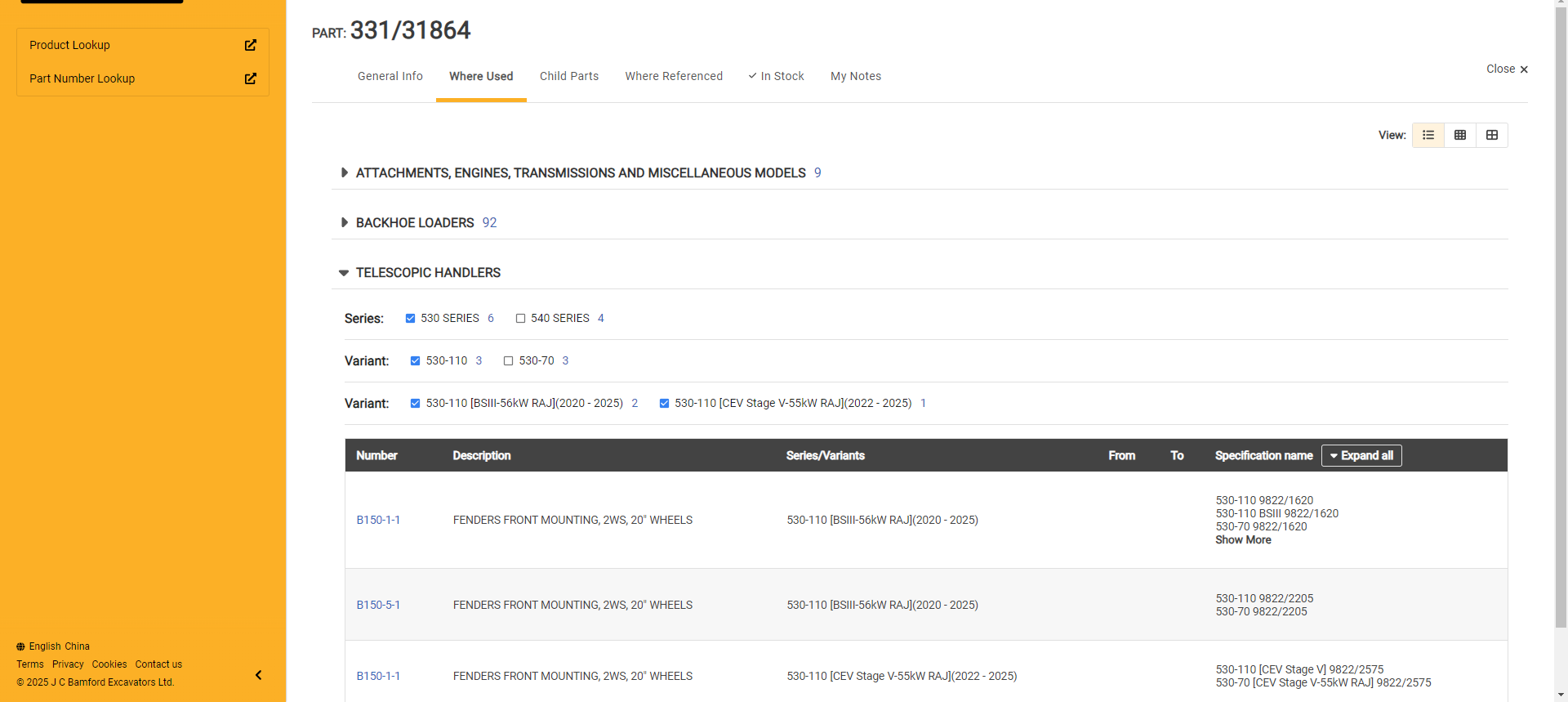Click the page vertical scrollbar
Screen dimensions: 1568x702
(x=1561, y=327)
